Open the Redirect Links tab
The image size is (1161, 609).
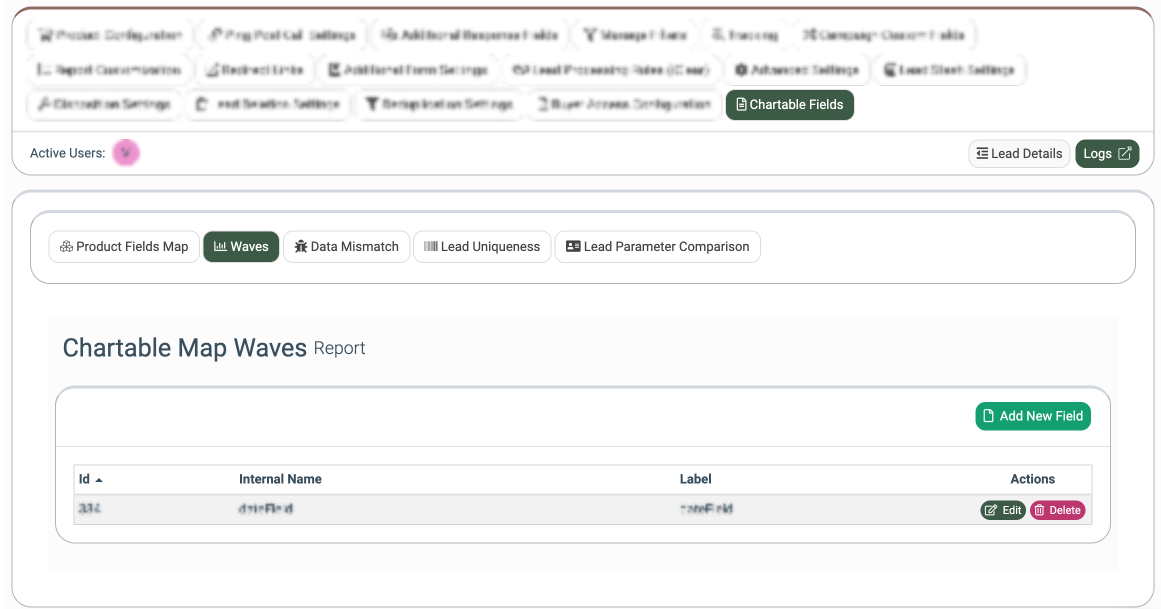tap(256, 70)
